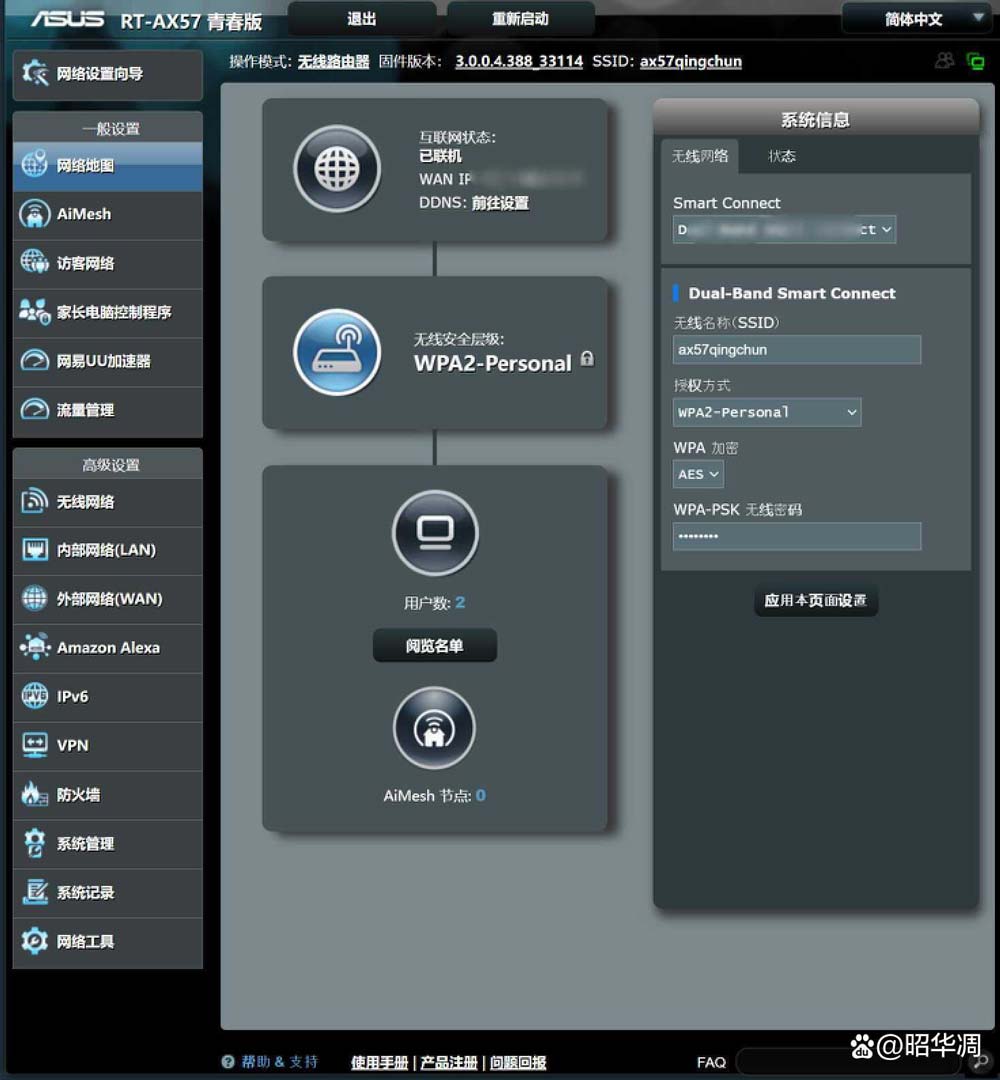The height and width of the screenshot is (1080, 1000).
Task: Select the 无线网络 tab in 系统信息
Action: tap(700, 156)
